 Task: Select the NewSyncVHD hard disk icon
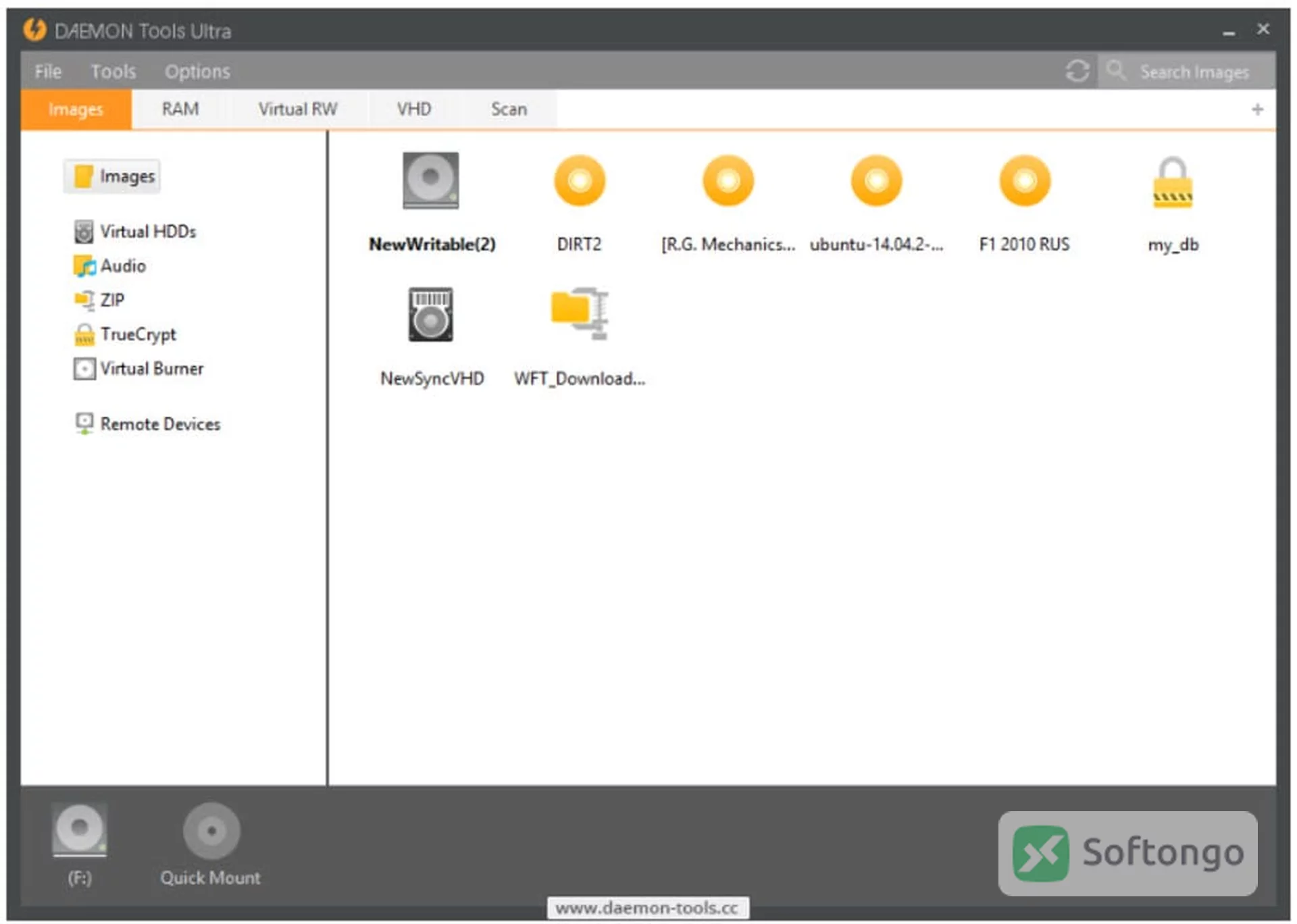click(x=430, y=314)
